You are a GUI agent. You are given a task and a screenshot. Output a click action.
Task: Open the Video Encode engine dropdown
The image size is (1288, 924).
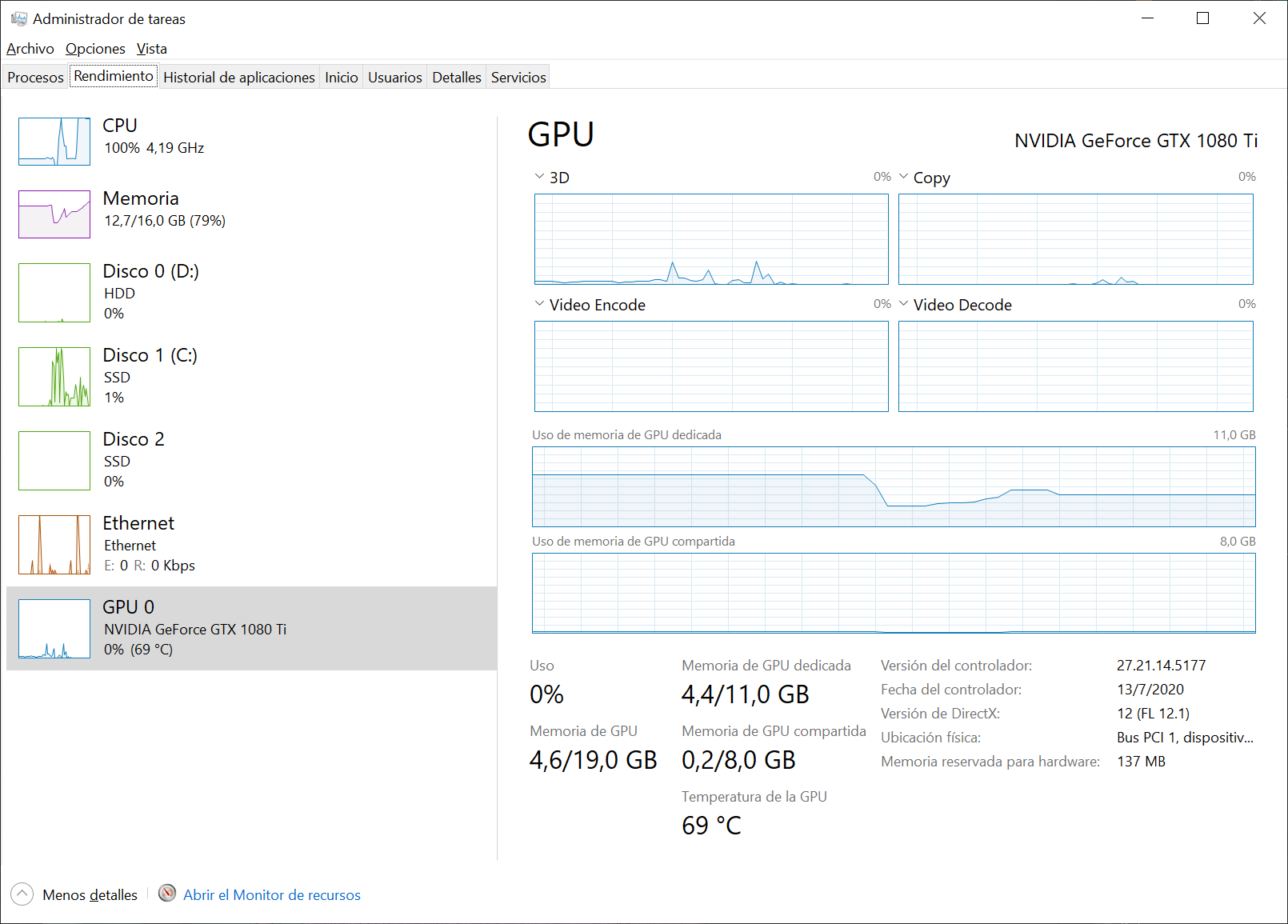click(x=539, y=303)
